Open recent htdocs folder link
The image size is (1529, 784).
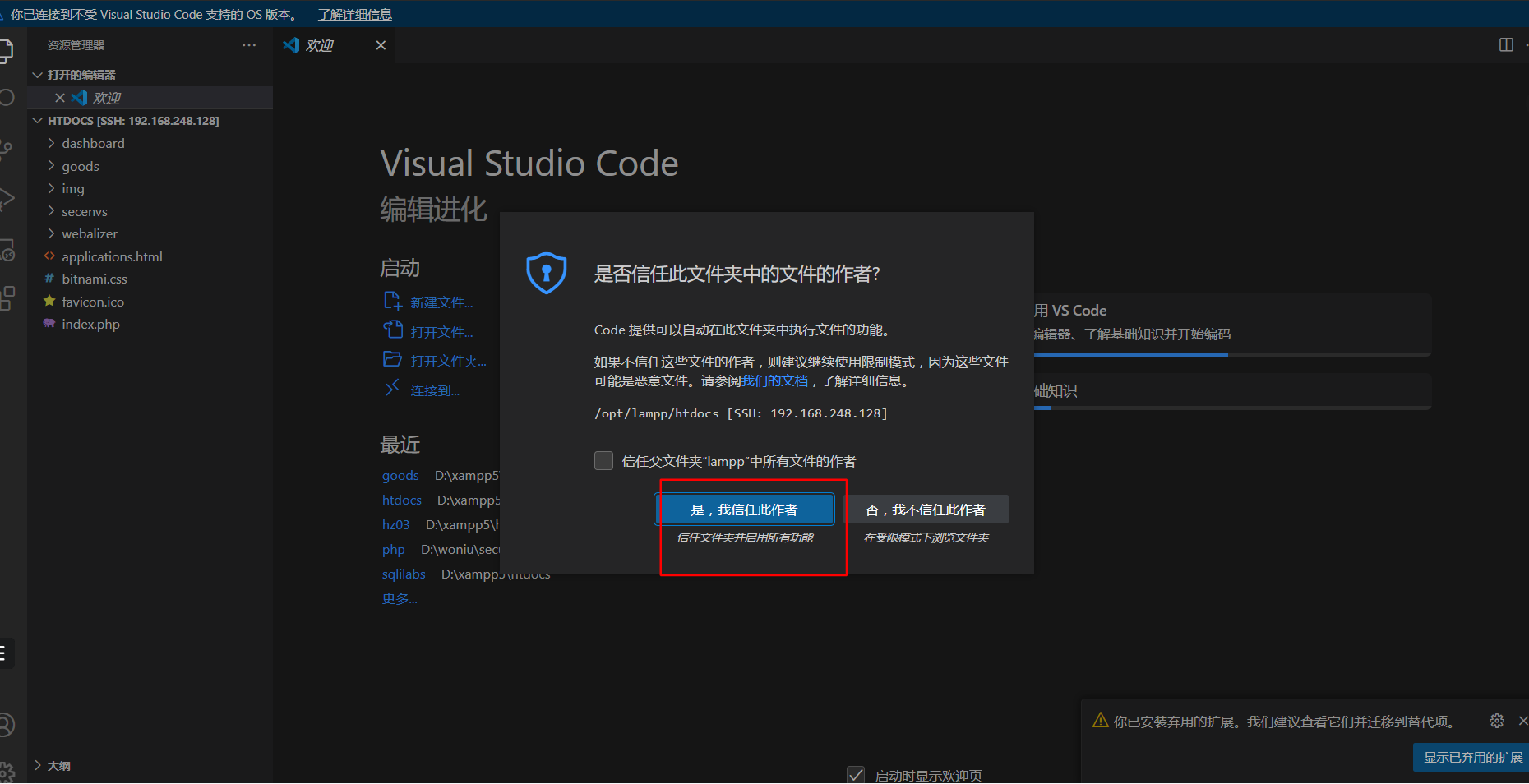click(x=401, y=500)
